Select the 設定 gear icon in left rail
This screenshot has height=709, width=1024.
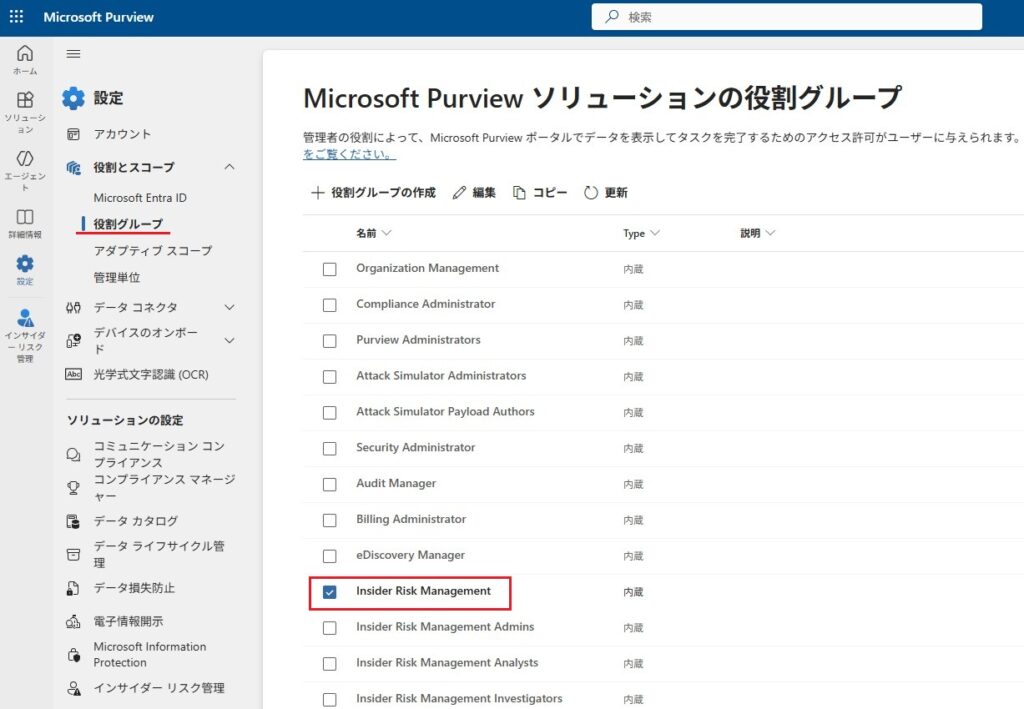25,264
